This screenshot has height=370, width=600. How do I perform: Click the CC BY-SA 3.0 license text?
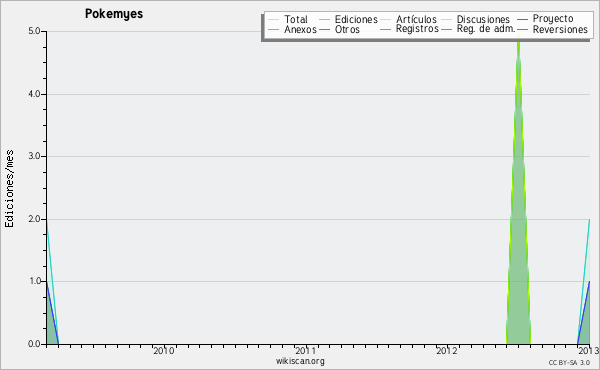click(569, 362)
